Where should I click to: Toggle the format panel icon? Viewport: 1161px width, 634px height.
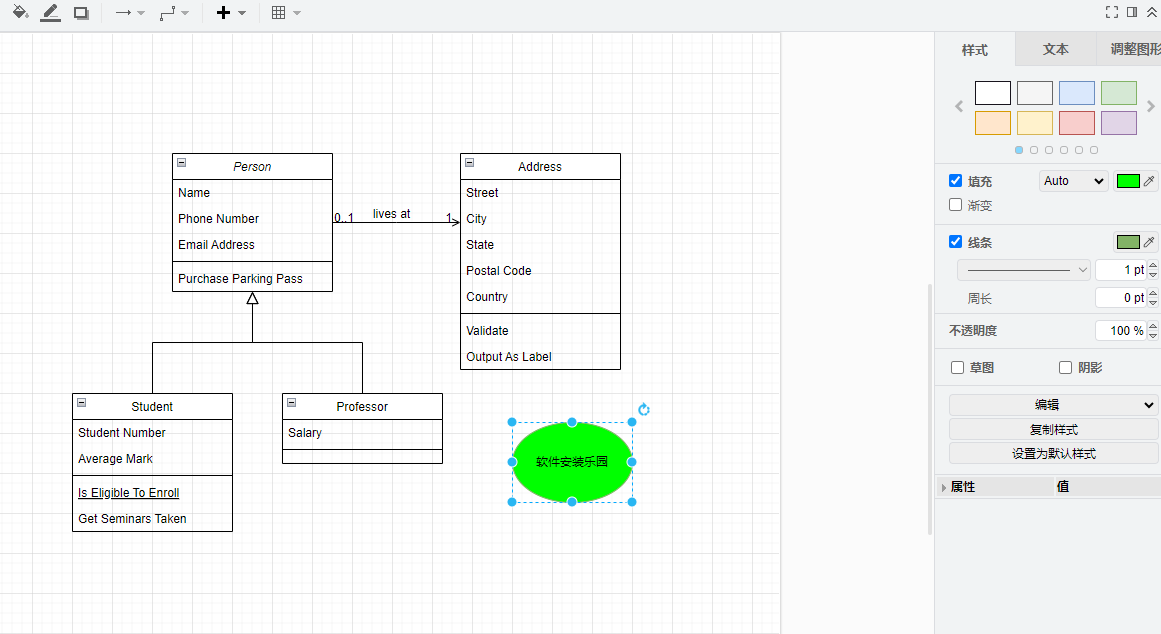[1132, 12]
